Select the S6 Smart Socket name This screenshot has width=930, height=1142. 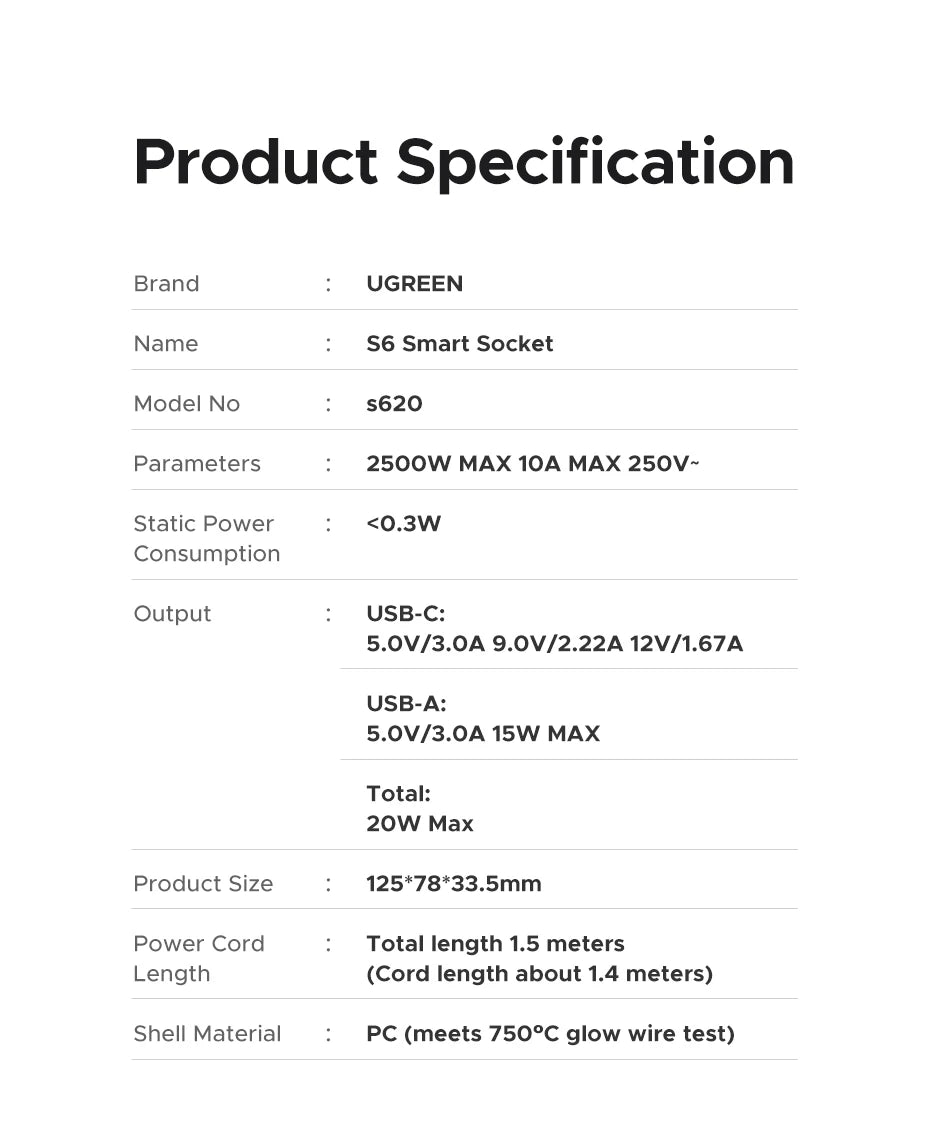[x=460, y=343]
